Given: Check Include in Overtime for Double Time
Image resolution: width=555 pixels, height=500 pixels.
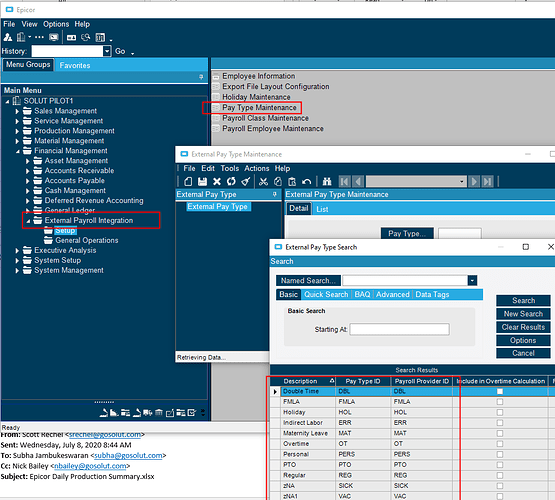Looking at the screenshot, I should (499, 391).
